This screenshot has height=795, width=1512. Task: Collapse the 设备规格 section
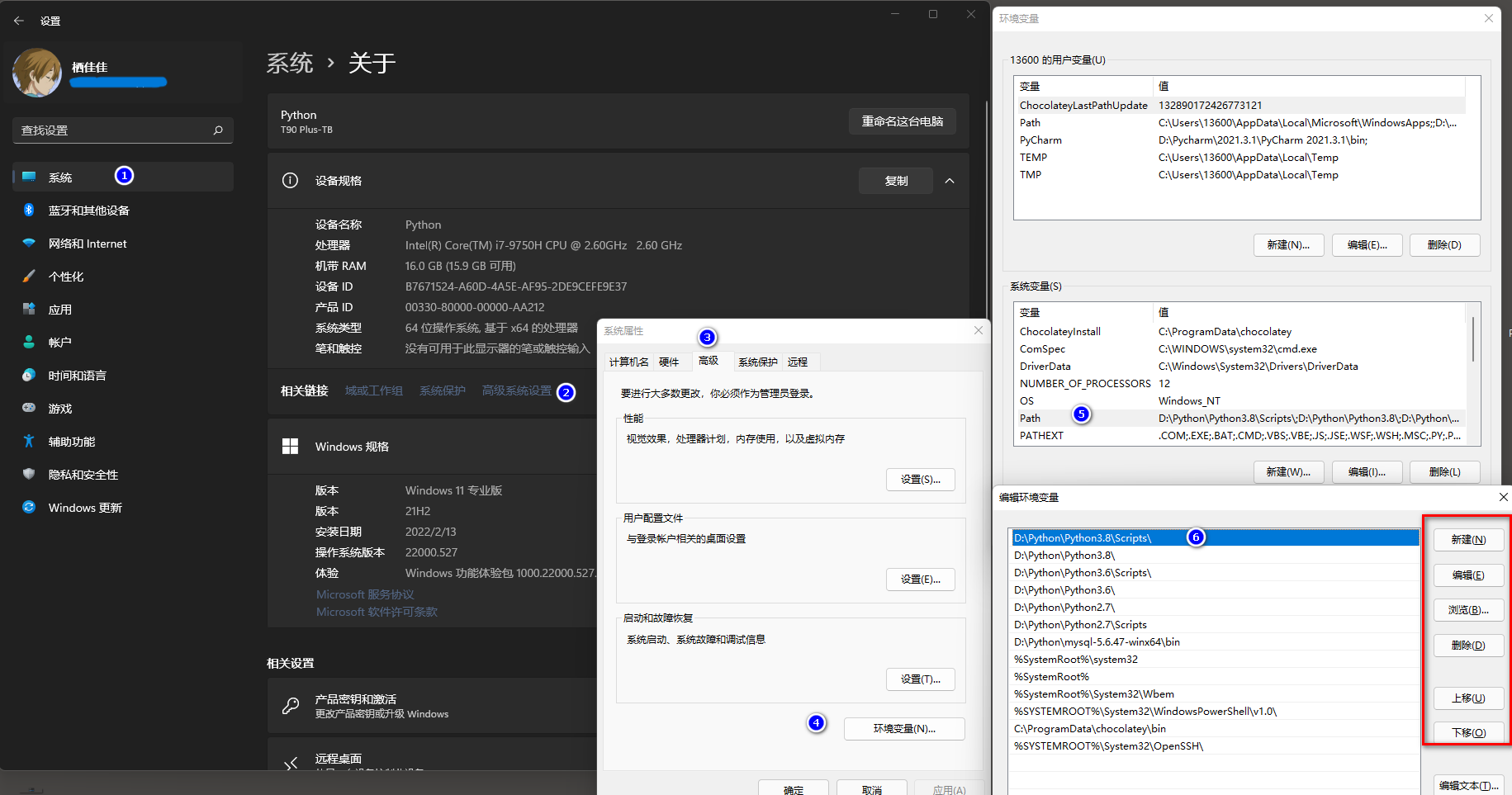coord(950,181)
